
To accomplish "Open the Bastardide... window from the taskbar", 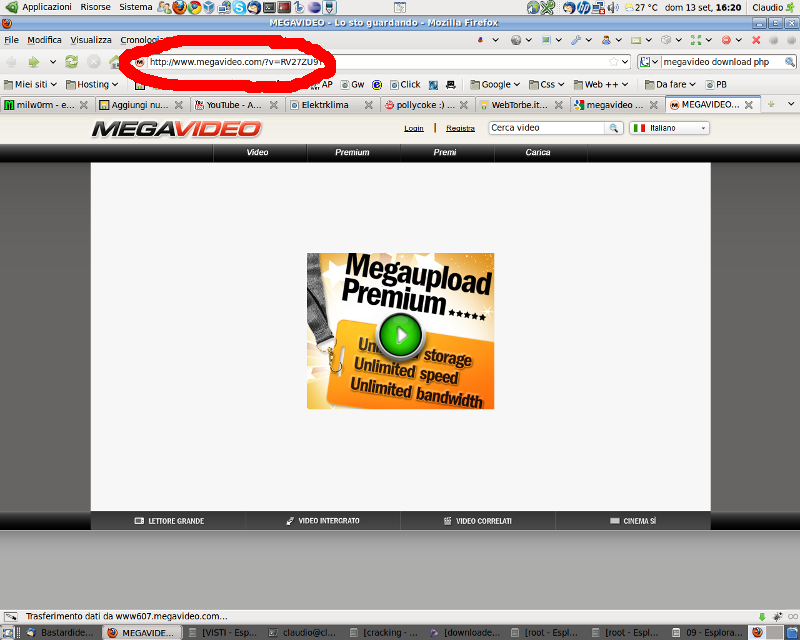I will tap(61, 633).
